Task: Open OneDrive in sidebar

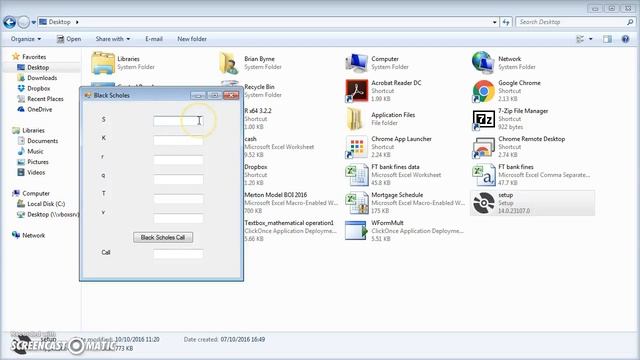Action: 40,109
